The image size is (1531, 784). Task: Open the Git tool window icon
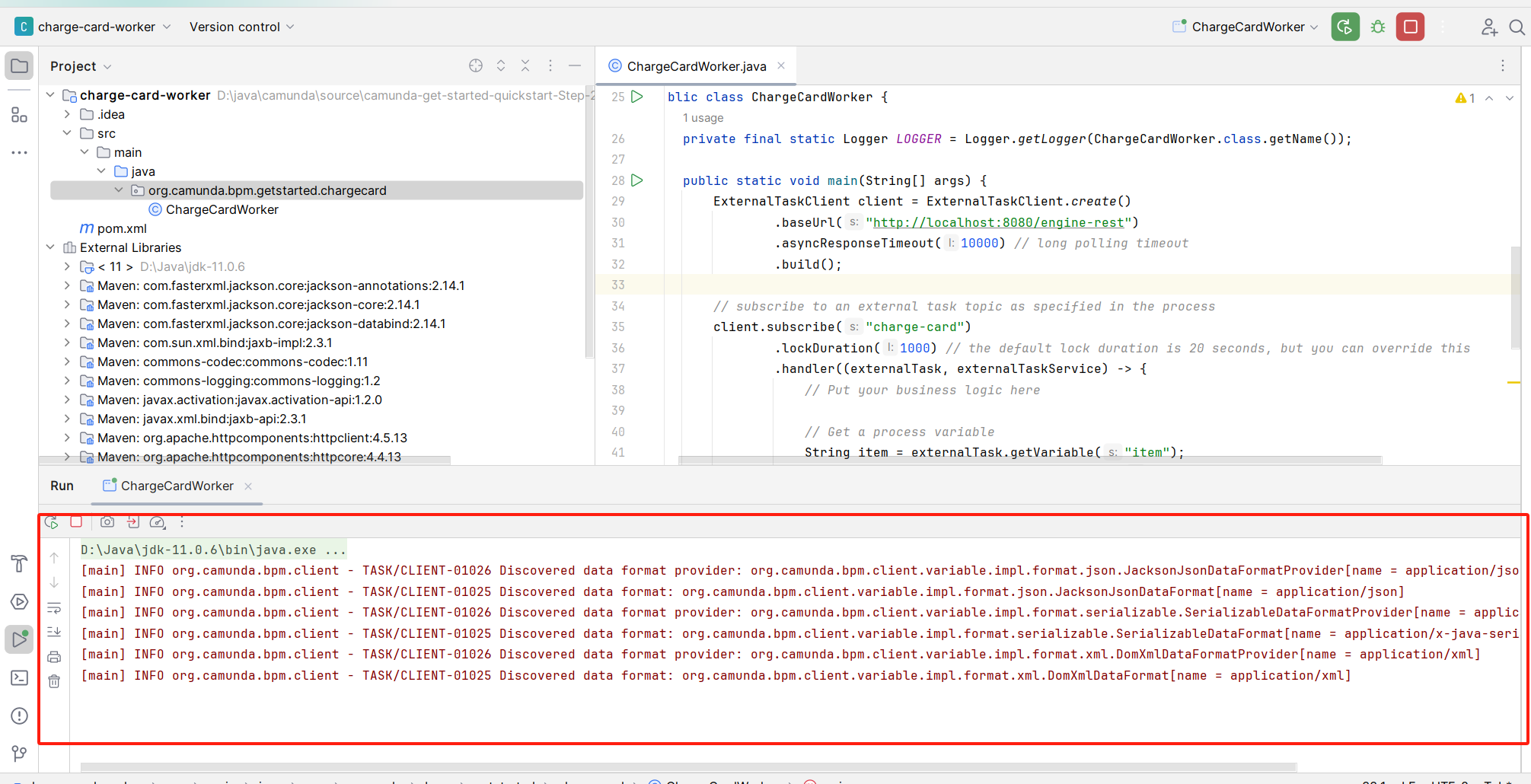coord(19,754)
